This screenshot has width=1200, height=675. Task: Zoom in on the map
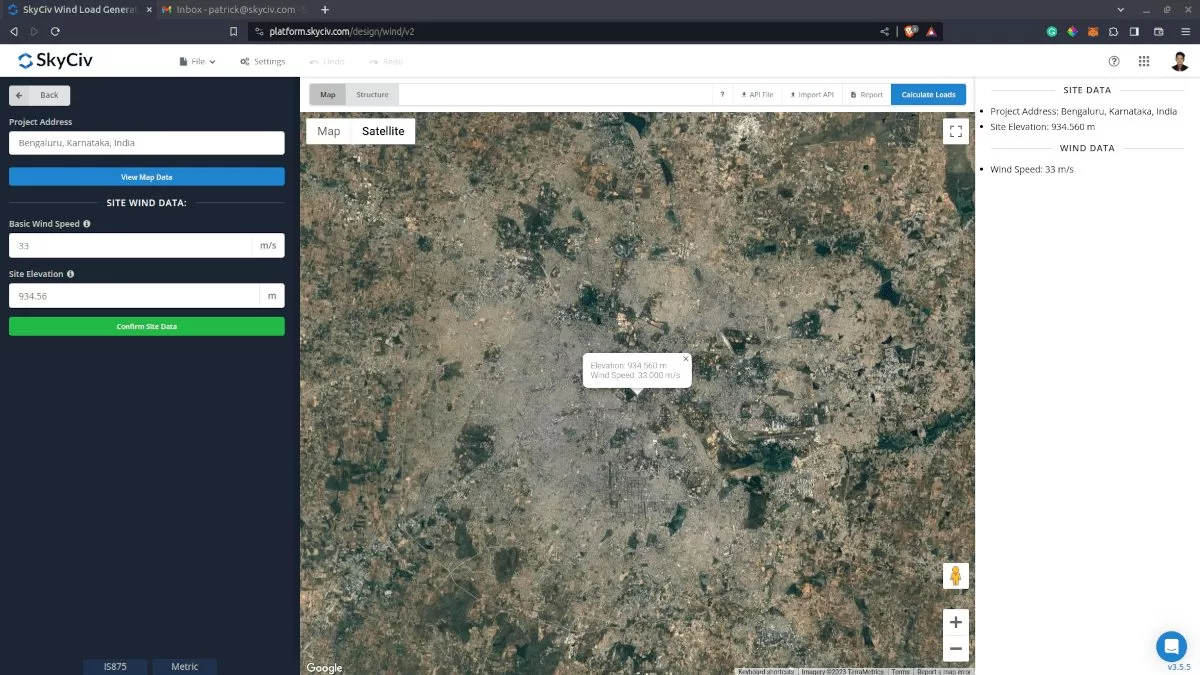click(x=955, y=622)
